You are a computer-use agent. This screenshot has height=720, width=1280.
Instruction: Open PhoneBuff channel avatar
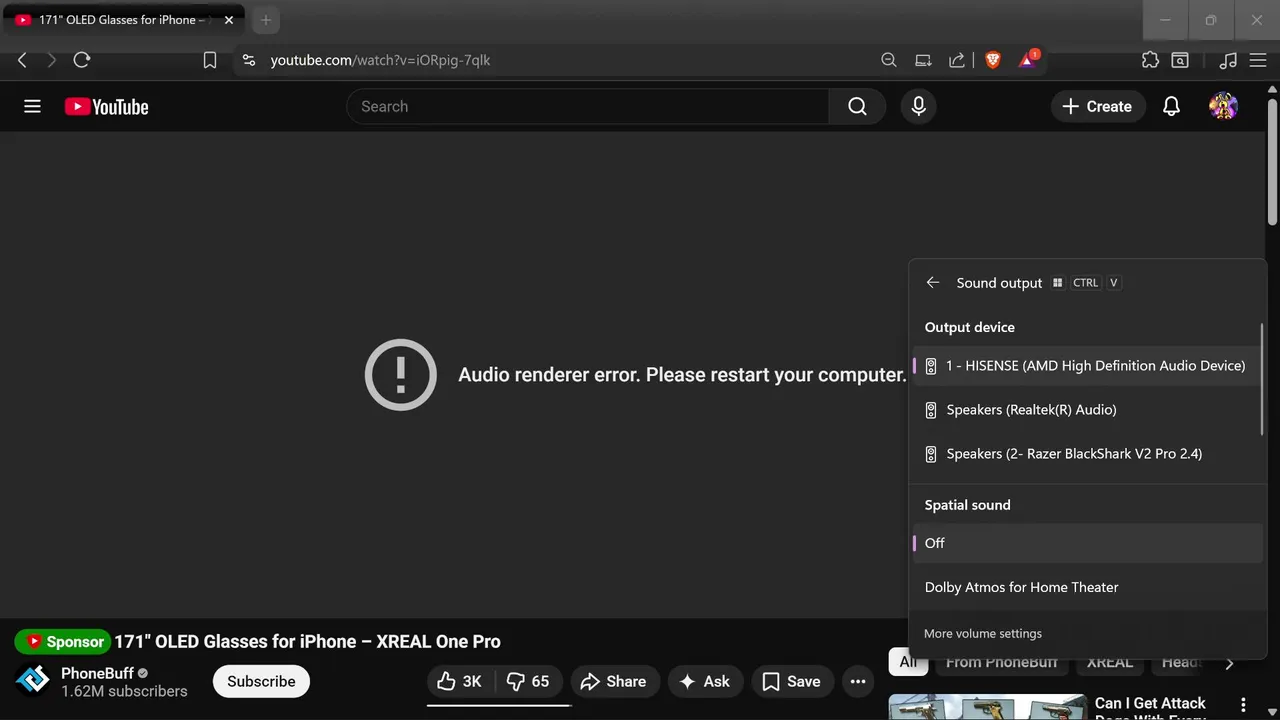(32, 680)
